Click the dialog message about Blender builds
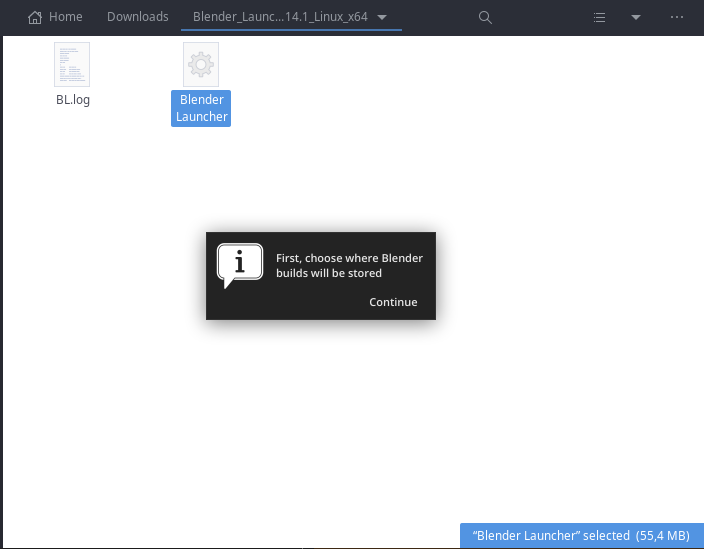Image resolution: width=704 pixels, height=549 pixels. (x=349, y=265)
